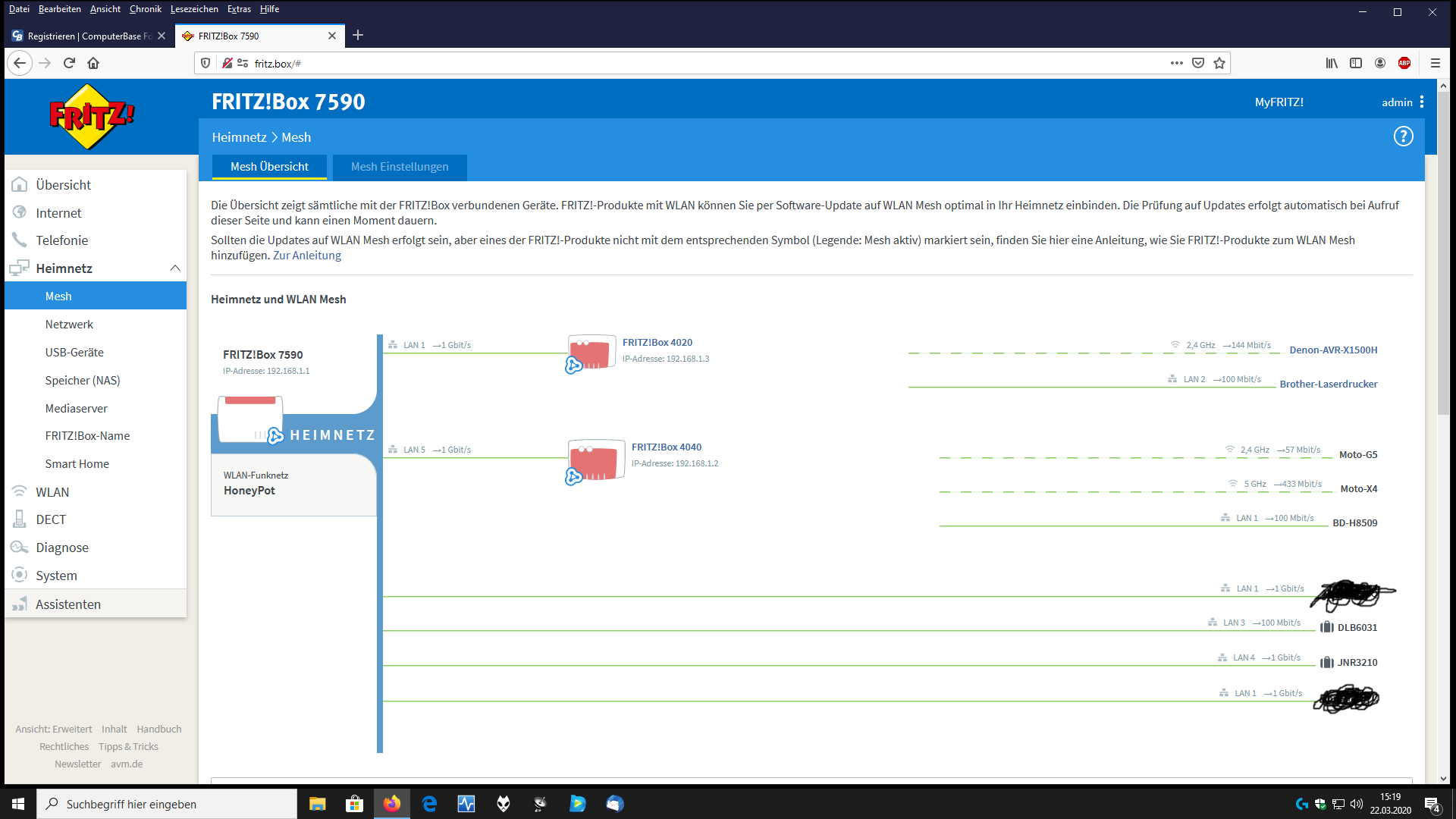Collapse the Heimnetz sidebar section

tap(175, 268)
